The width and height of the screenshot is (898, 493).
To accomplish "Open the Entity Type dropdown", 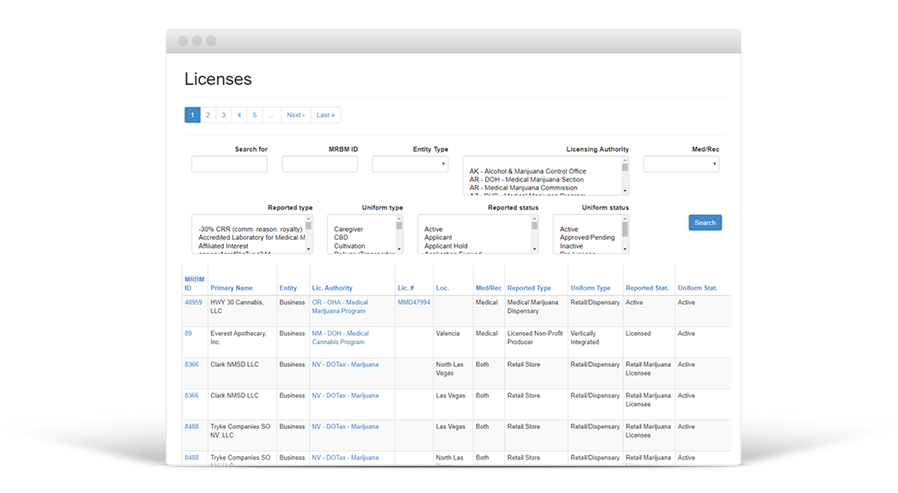I will click(410, 164).
